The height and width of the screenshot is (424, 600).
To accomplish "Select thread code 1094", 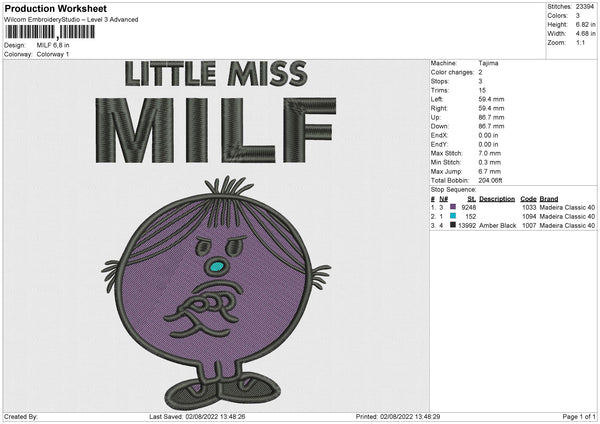I will tap(529, 217).
